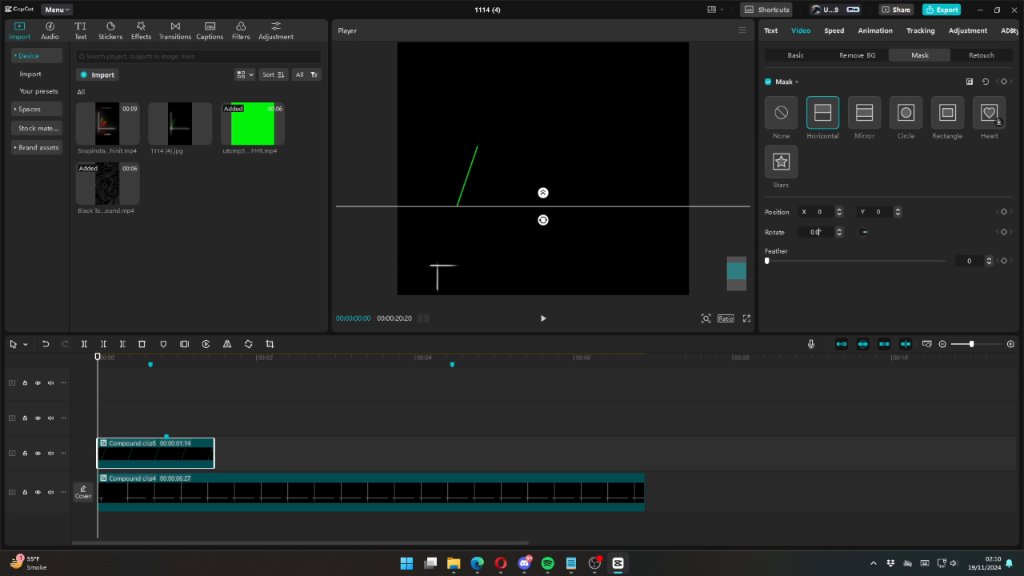Expand the Sort options dropdown
The width and height of the screenshot is (1024, 576).
(273, 74)
